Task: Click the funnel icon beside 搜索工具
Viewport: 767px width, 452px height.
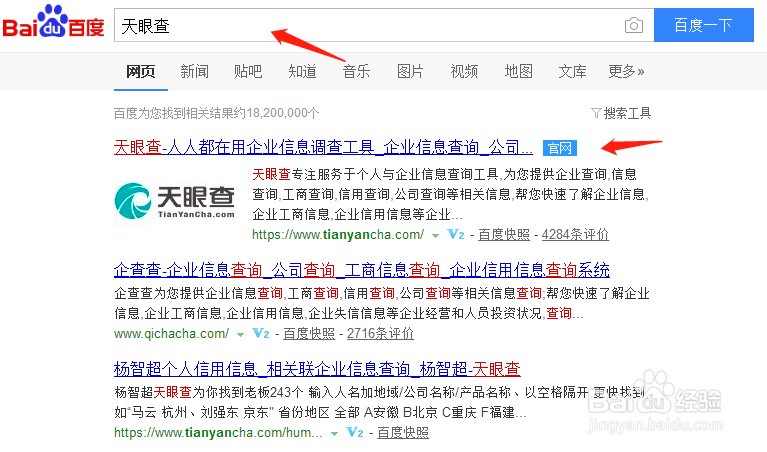Action: pyautogui.click(x=596, y=113)
